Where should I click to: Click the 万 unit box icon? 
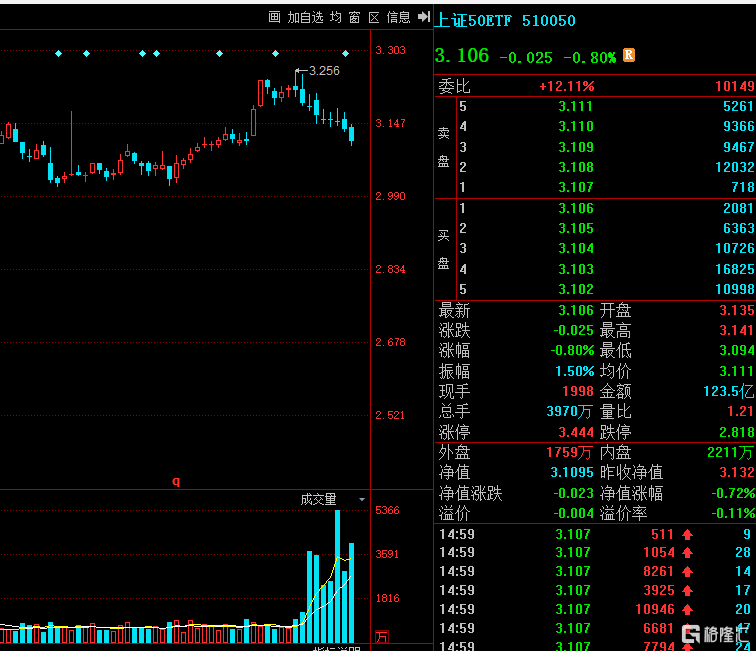381,637
